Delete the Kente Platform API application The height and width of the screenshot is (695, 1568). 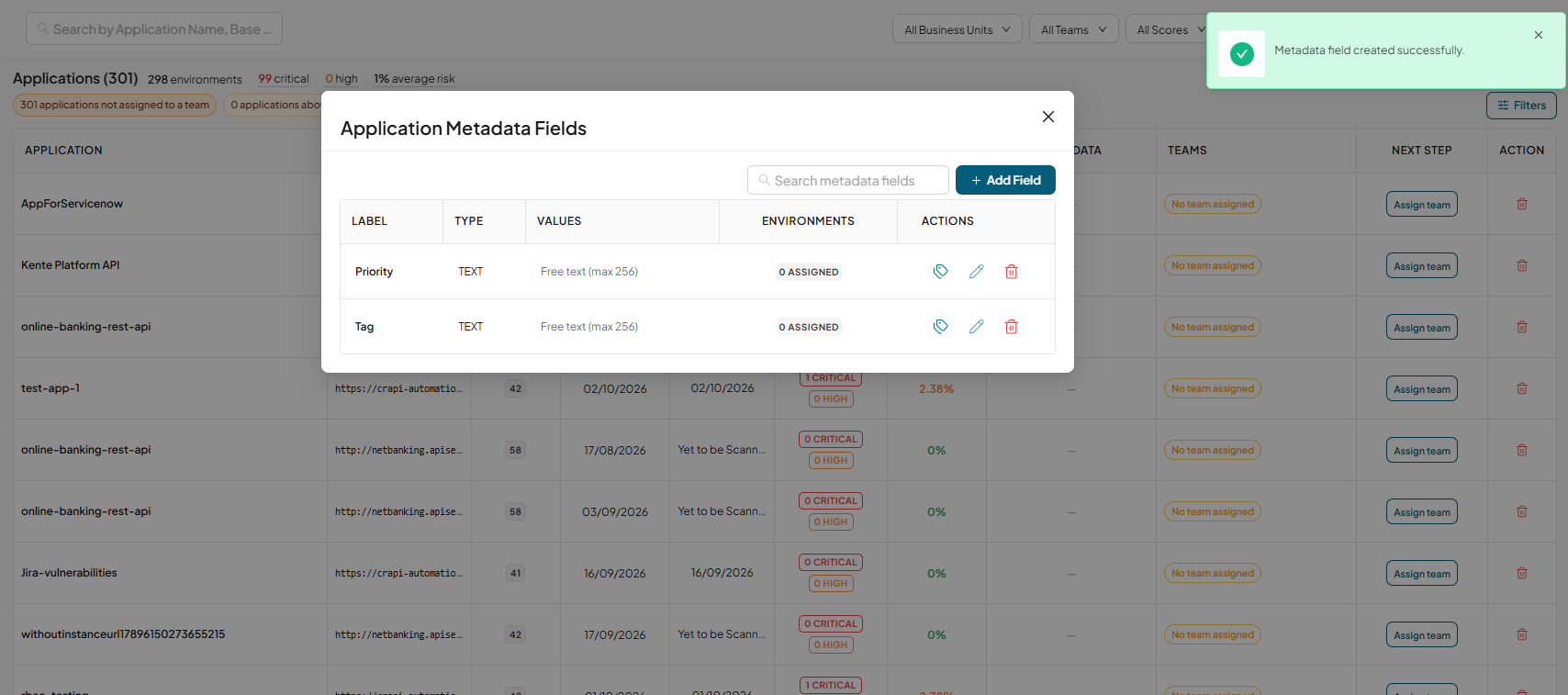click(1522, 265)
